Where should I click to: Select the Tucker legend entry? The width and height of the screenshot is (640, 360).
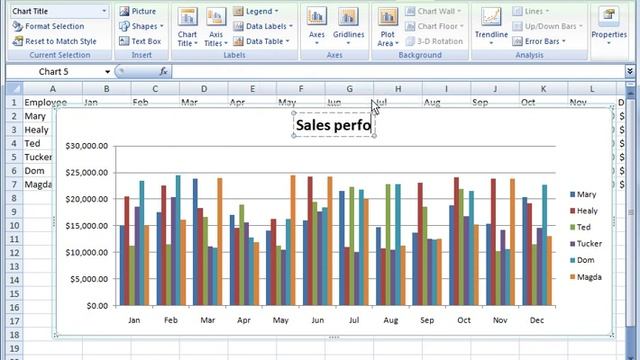(586, 244)
